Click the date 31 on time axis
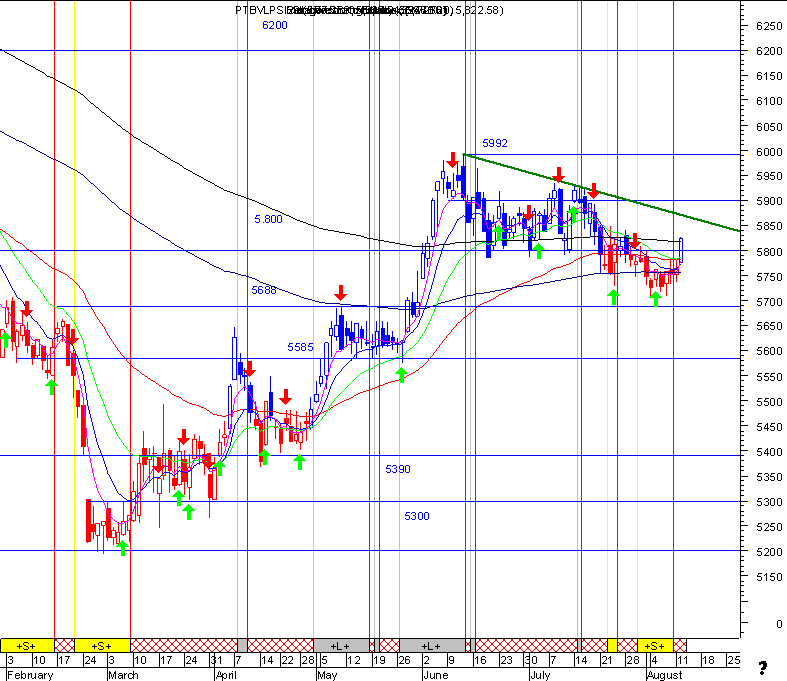The height and width of the screenshot is (681, 787). pyautogui.click(x=217, y=660)
